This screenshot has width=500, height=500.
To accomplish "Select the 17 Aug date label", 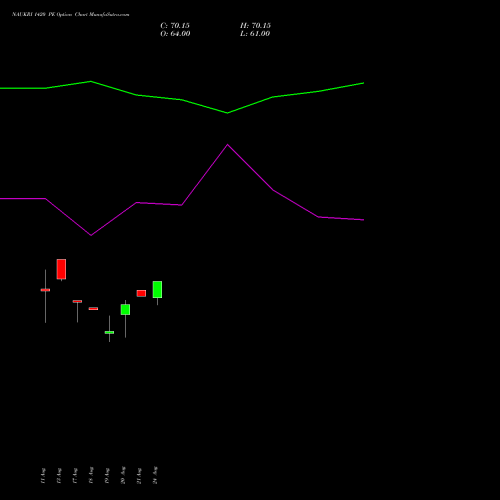I will (x=75, y=476).
